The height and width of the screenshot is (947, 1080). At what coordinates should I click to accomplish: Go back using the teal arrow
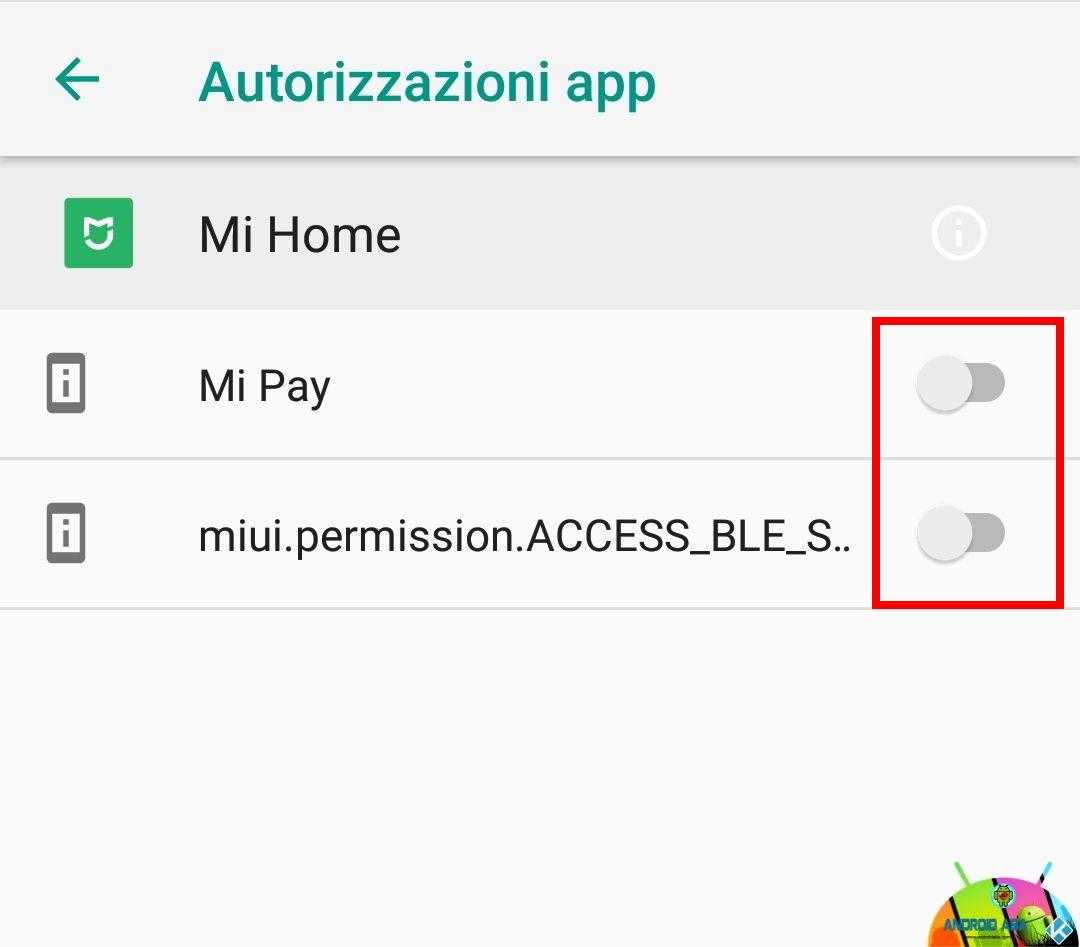click(77, 79)
